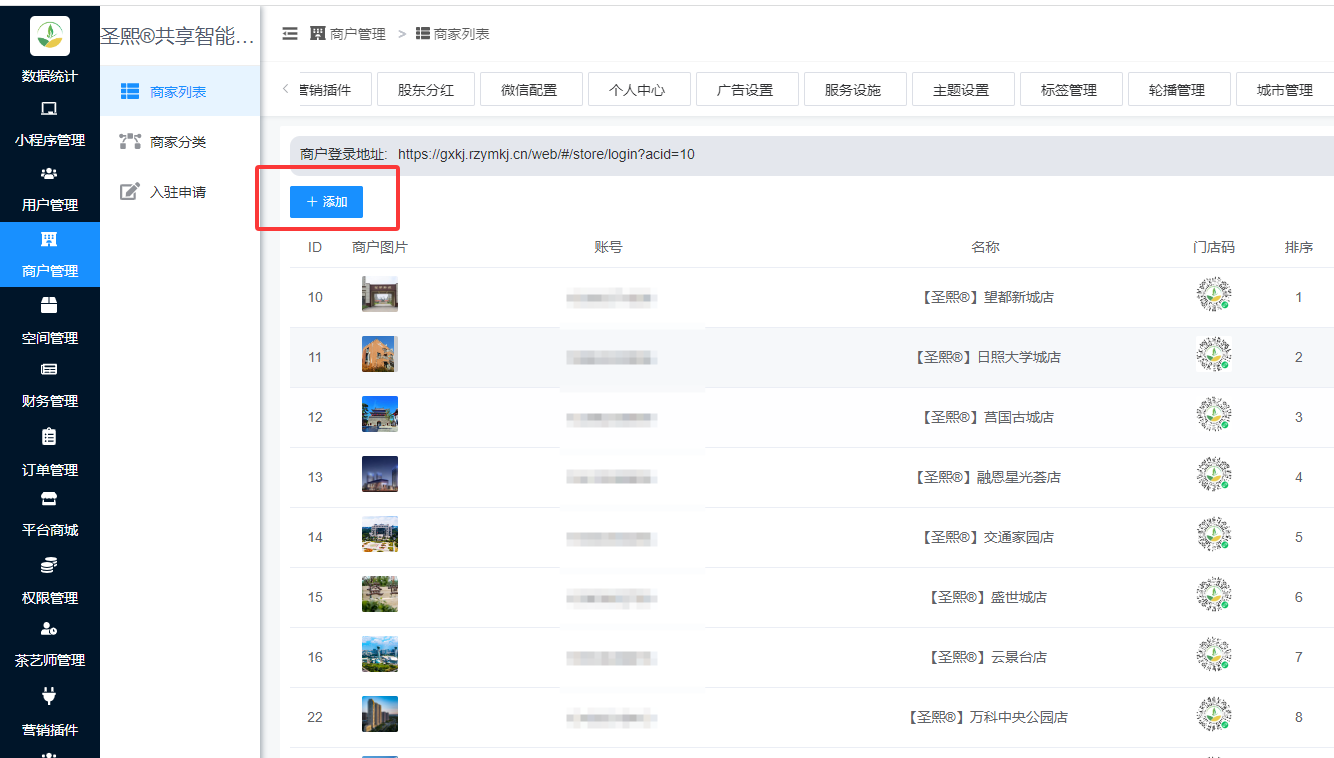Click the name 【圣熙®】盛世城店
This screenshot has height=758, width=1334.
pyautogui.click(x=986, y=597)
